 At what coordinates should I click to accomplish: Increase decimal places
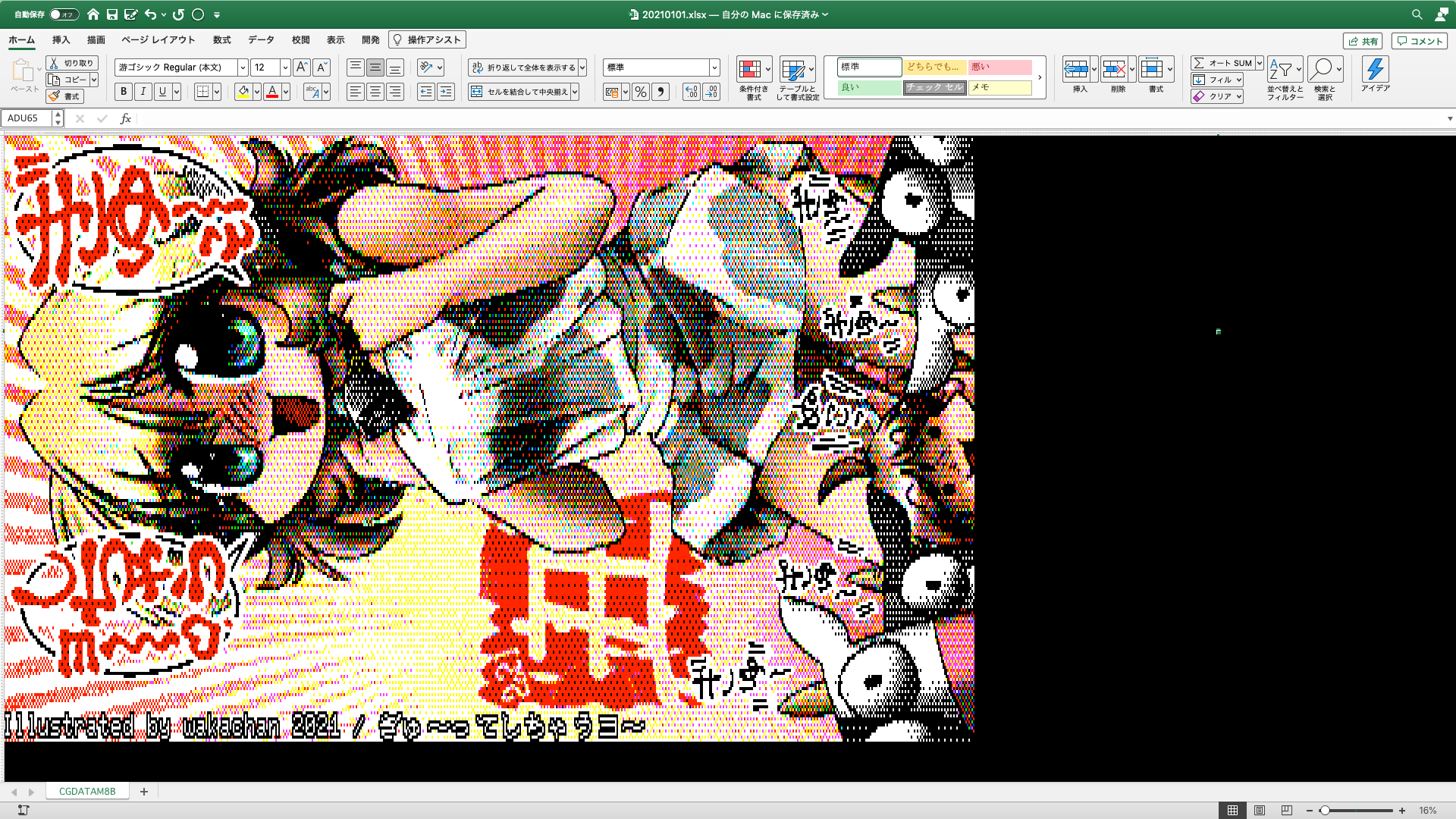(691, 92)
